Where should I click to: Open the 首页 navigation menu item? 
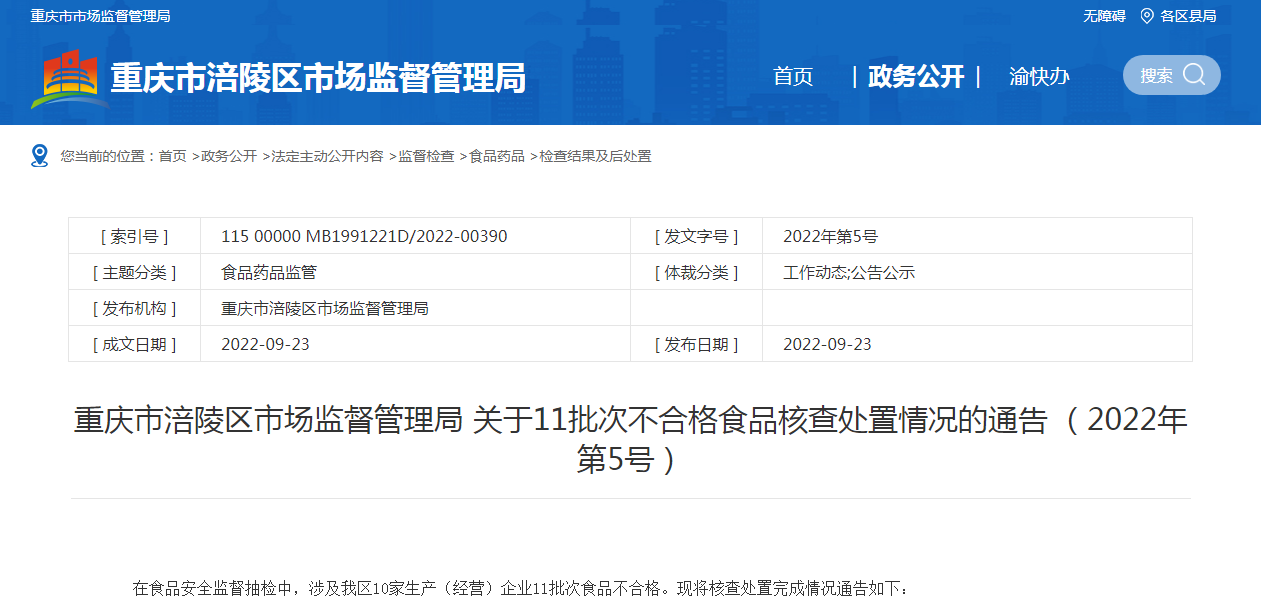[793, 77]
